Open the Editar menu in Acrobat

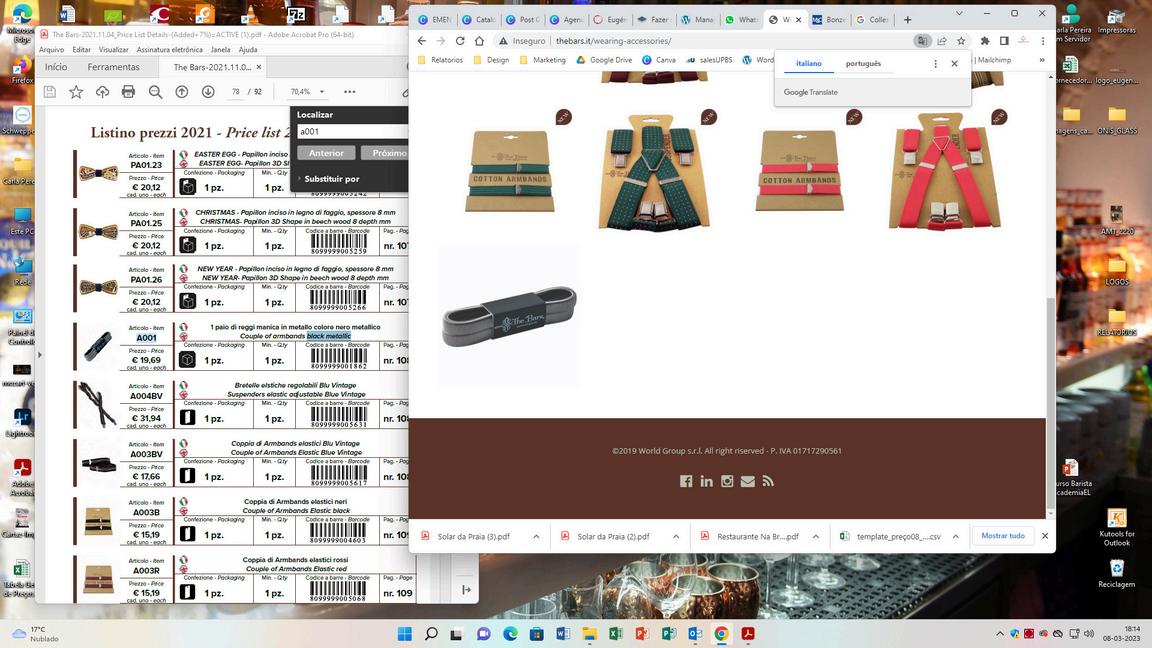(82, 50)
